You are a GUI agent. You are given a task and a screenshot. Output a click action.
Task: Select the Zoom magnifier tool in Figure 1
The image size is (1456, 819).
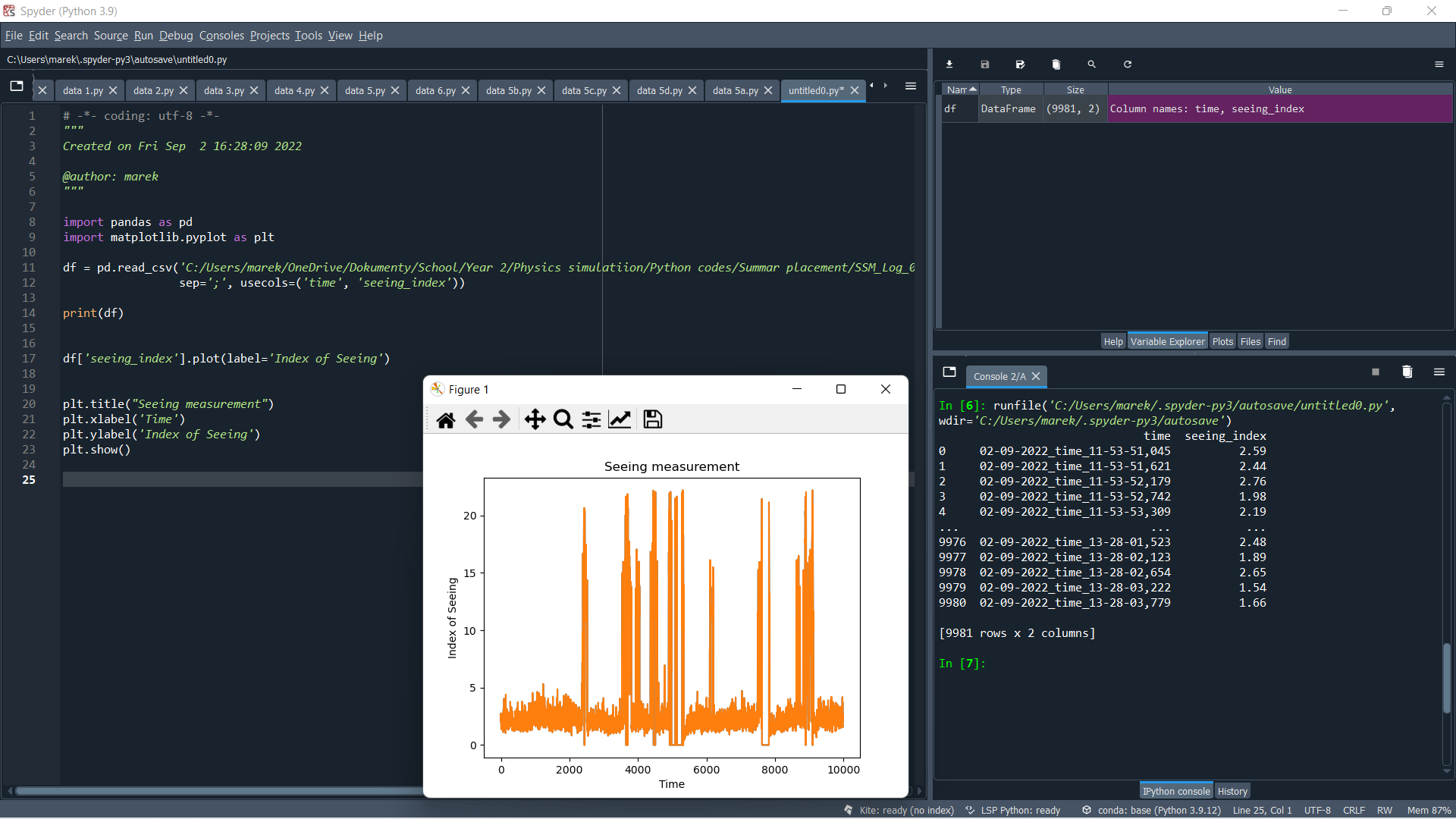pyautogui.click(x=563, y=419)
